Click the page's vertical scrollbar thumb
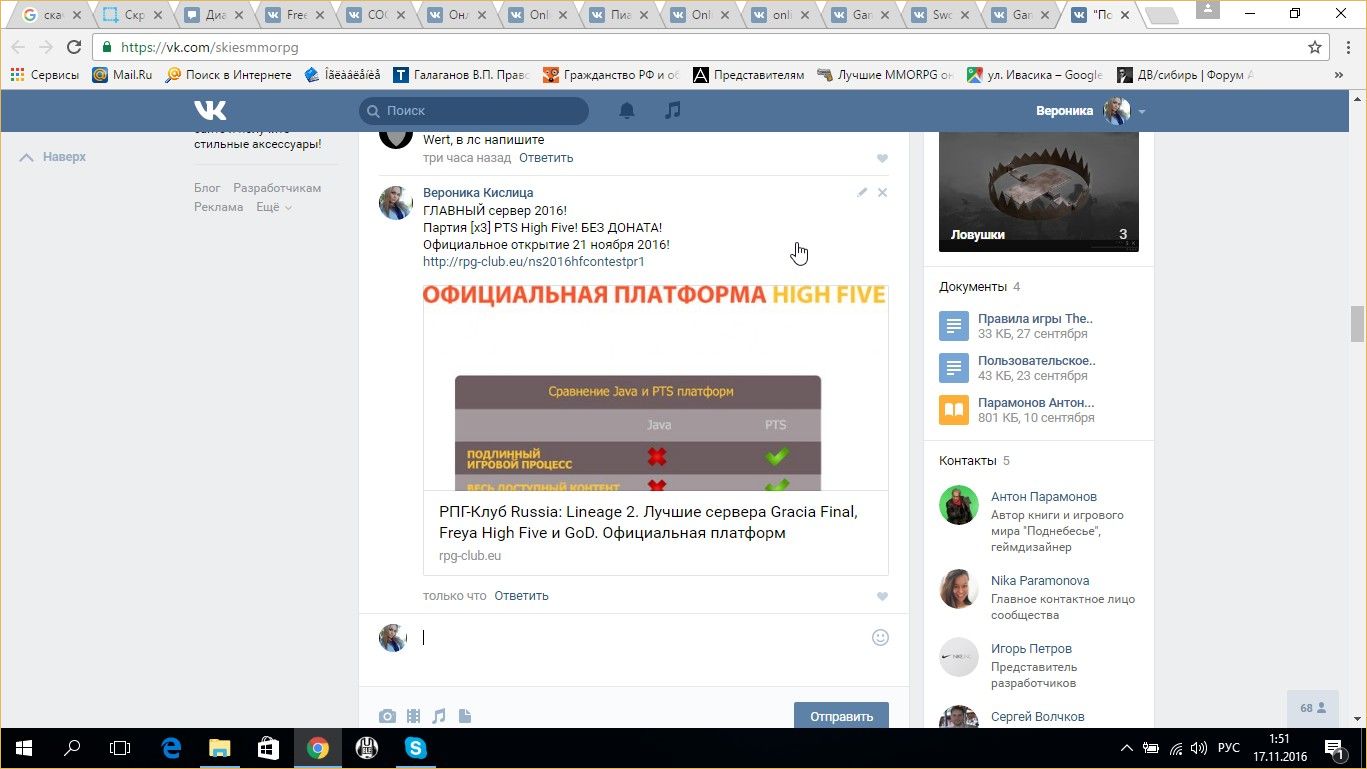 click(x=1357, y=324)
